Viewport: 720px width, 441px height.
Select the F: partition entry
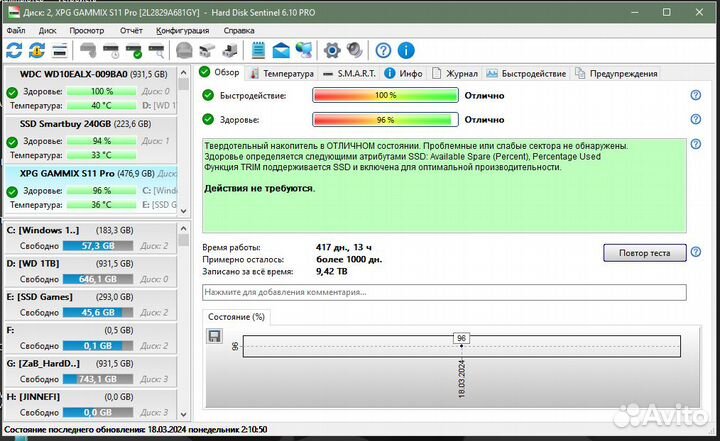90,338
